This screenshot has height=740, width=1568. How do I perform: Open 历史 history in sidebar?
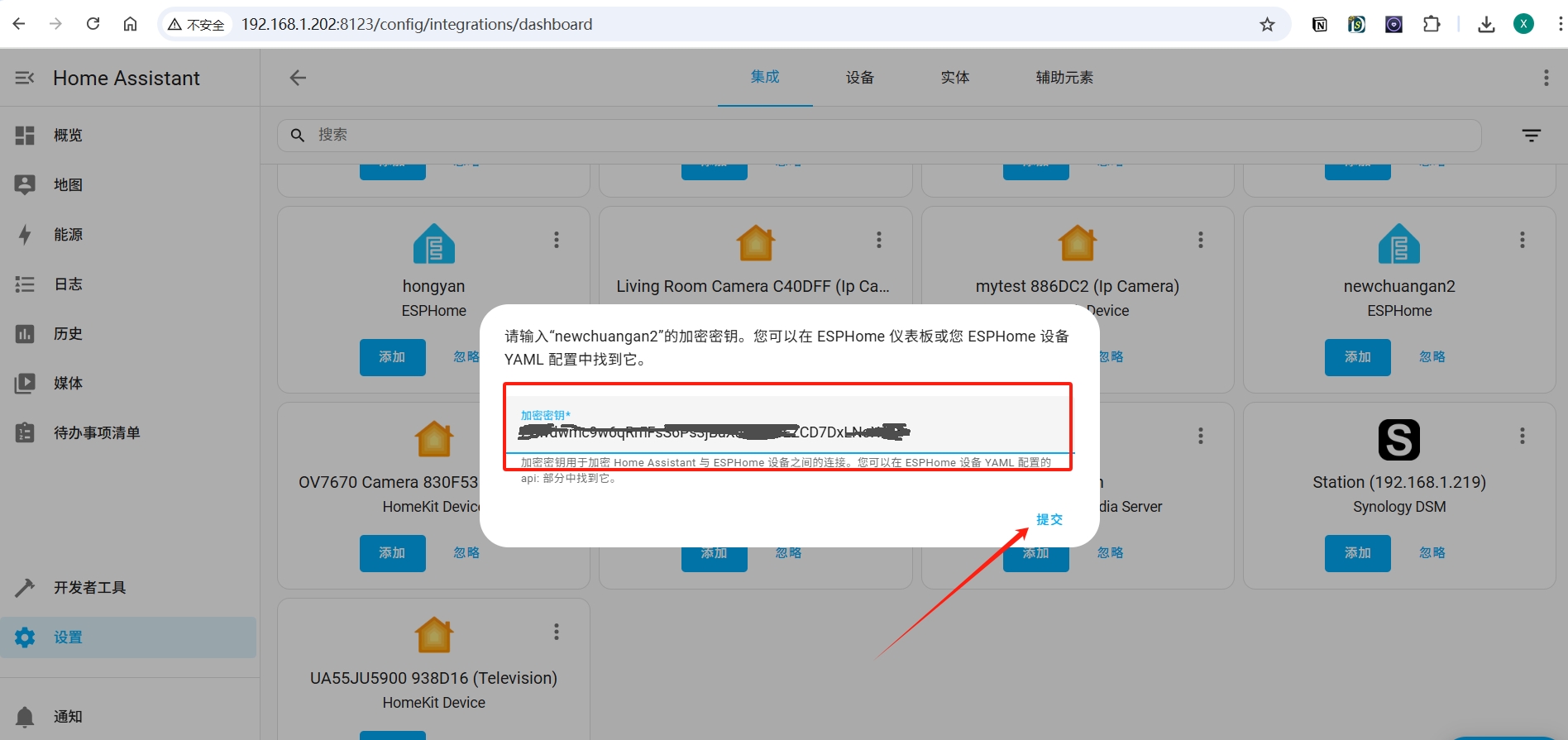[128, 333]
